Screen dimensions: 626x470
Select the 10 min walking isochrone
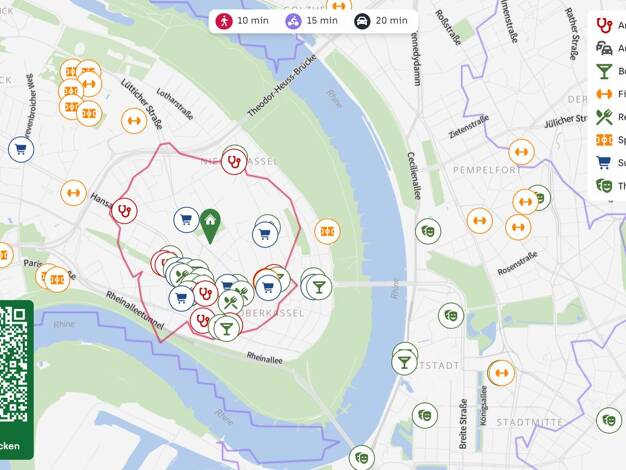(242, 21)
